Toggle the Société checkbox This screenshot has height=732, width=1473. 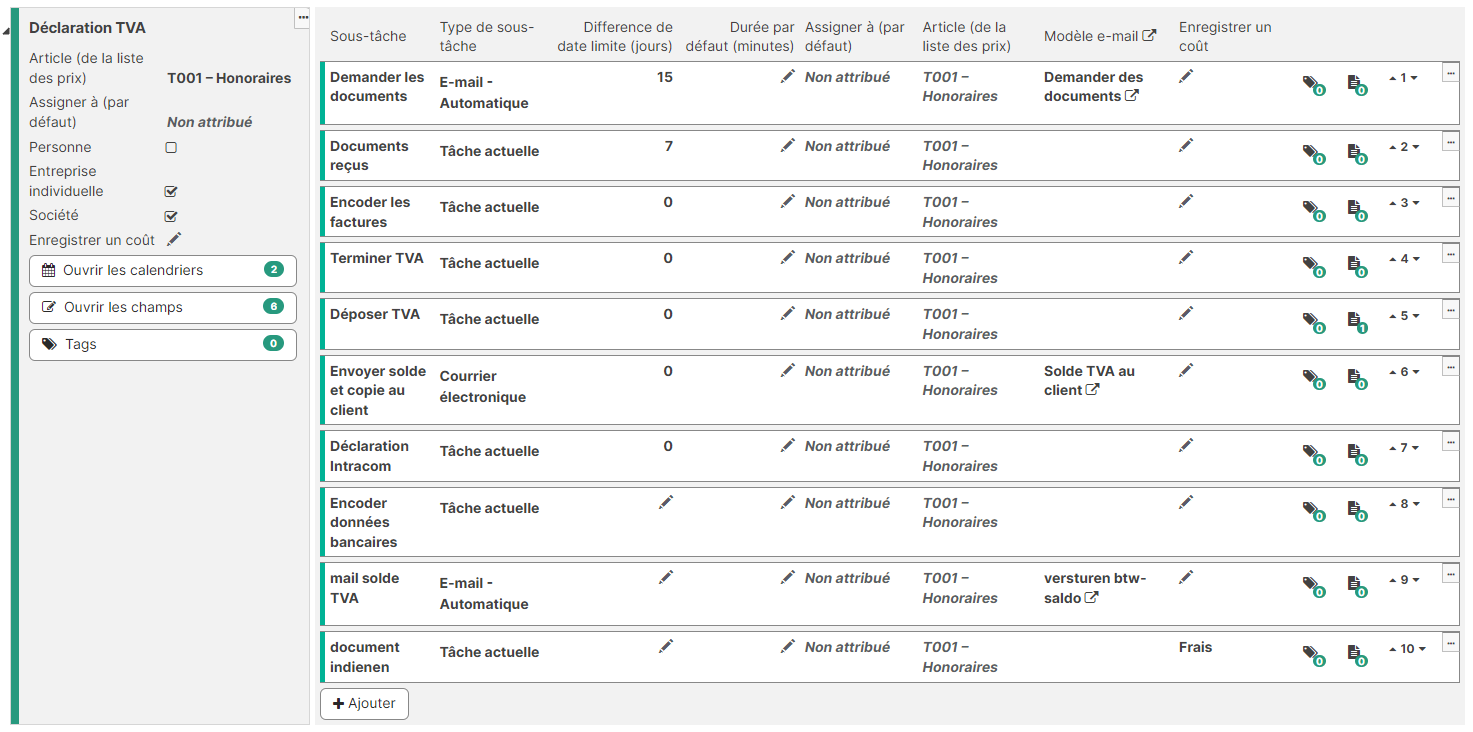[x=171, y=216]
